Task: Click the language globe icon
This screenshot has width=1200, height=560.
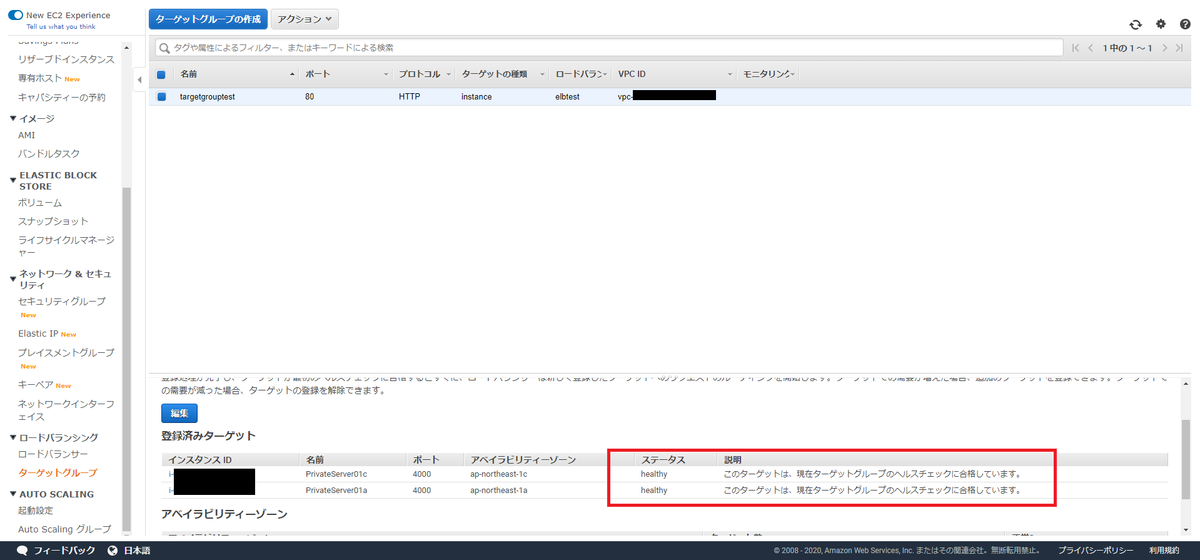Action: coord(114,551)
